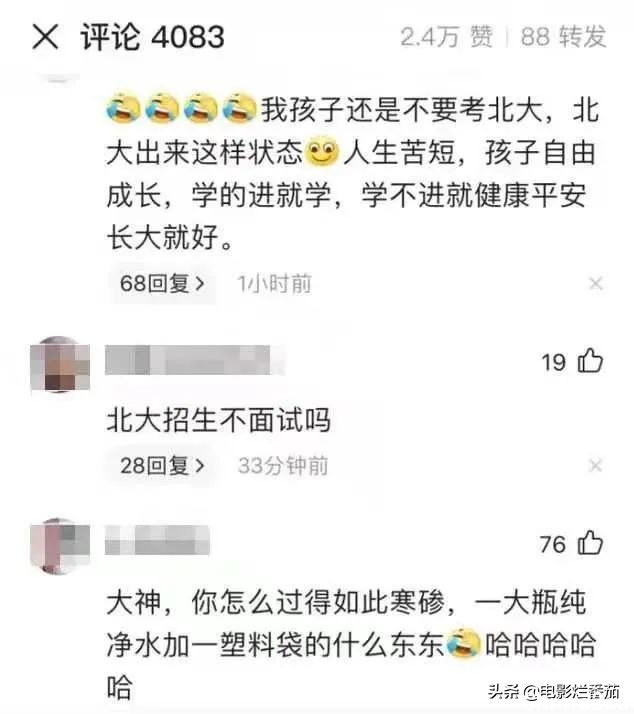
Task: Dismiss the comment posted 1小时前
Action: tap(596, 283)
